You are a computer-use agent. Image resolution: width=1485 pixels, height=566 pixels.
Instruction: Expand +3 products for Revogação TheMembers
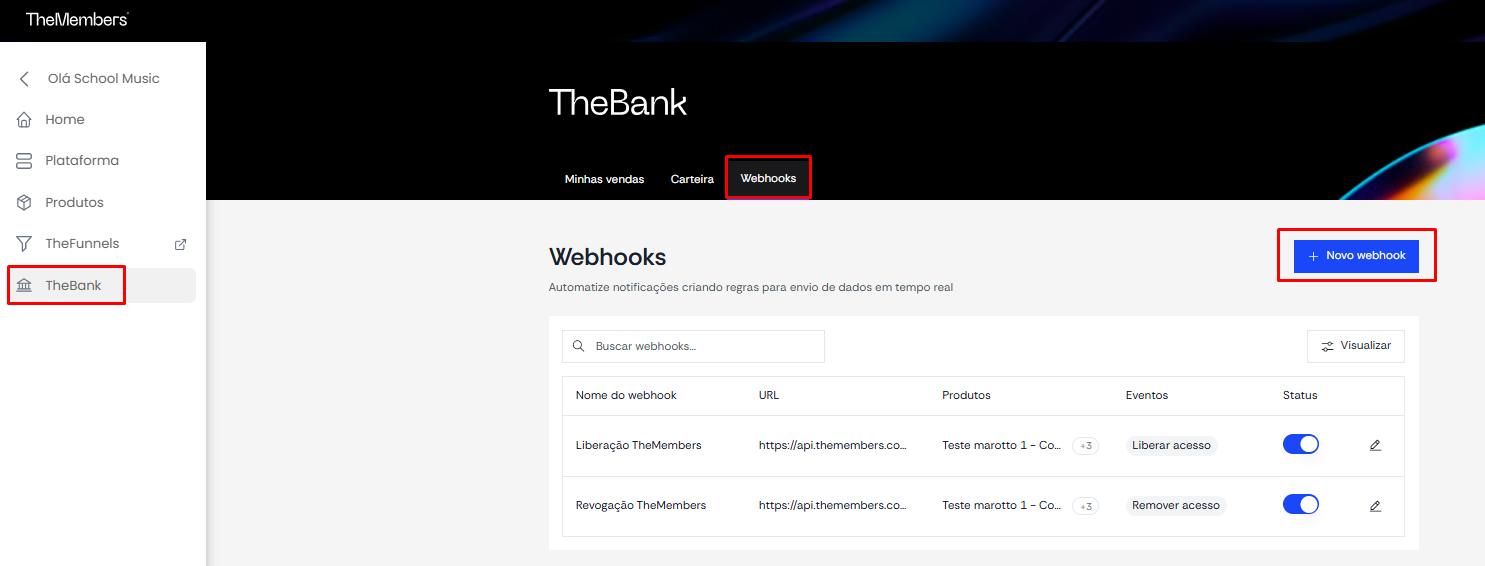1085,506
